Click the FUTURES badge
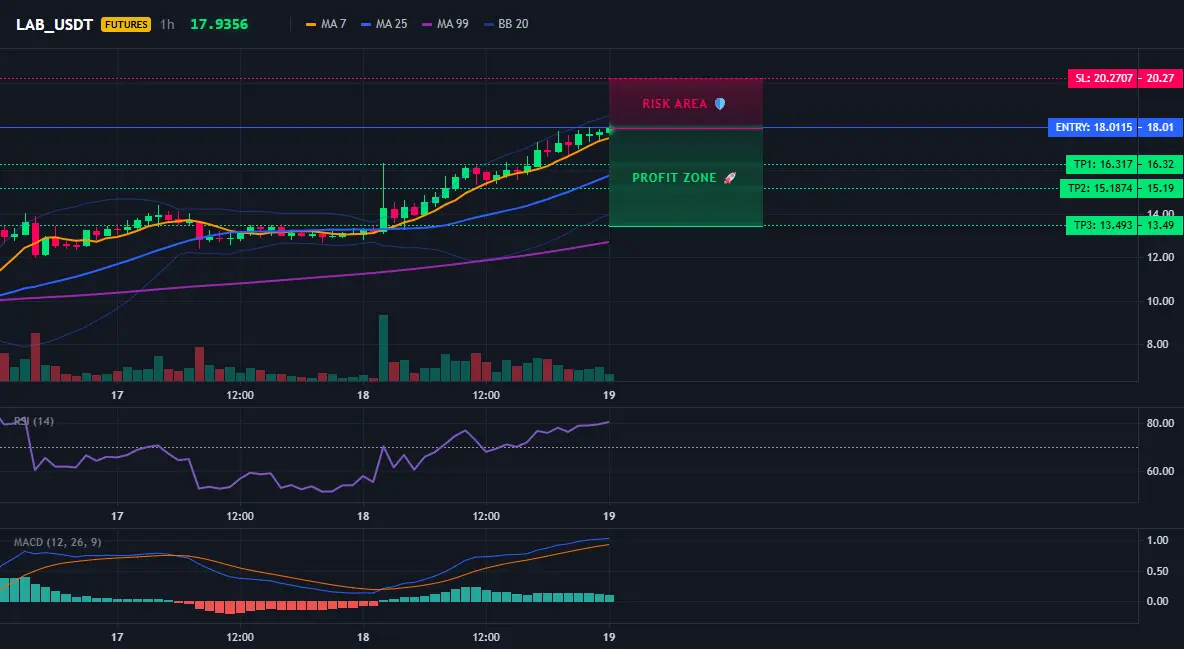The height and width of the screenshot is (649, 1184). point(126,24)
